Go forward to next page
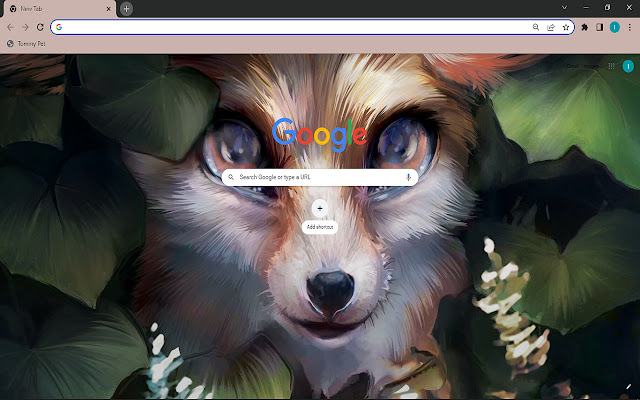 pyautogui.click(x=25, y=27)
